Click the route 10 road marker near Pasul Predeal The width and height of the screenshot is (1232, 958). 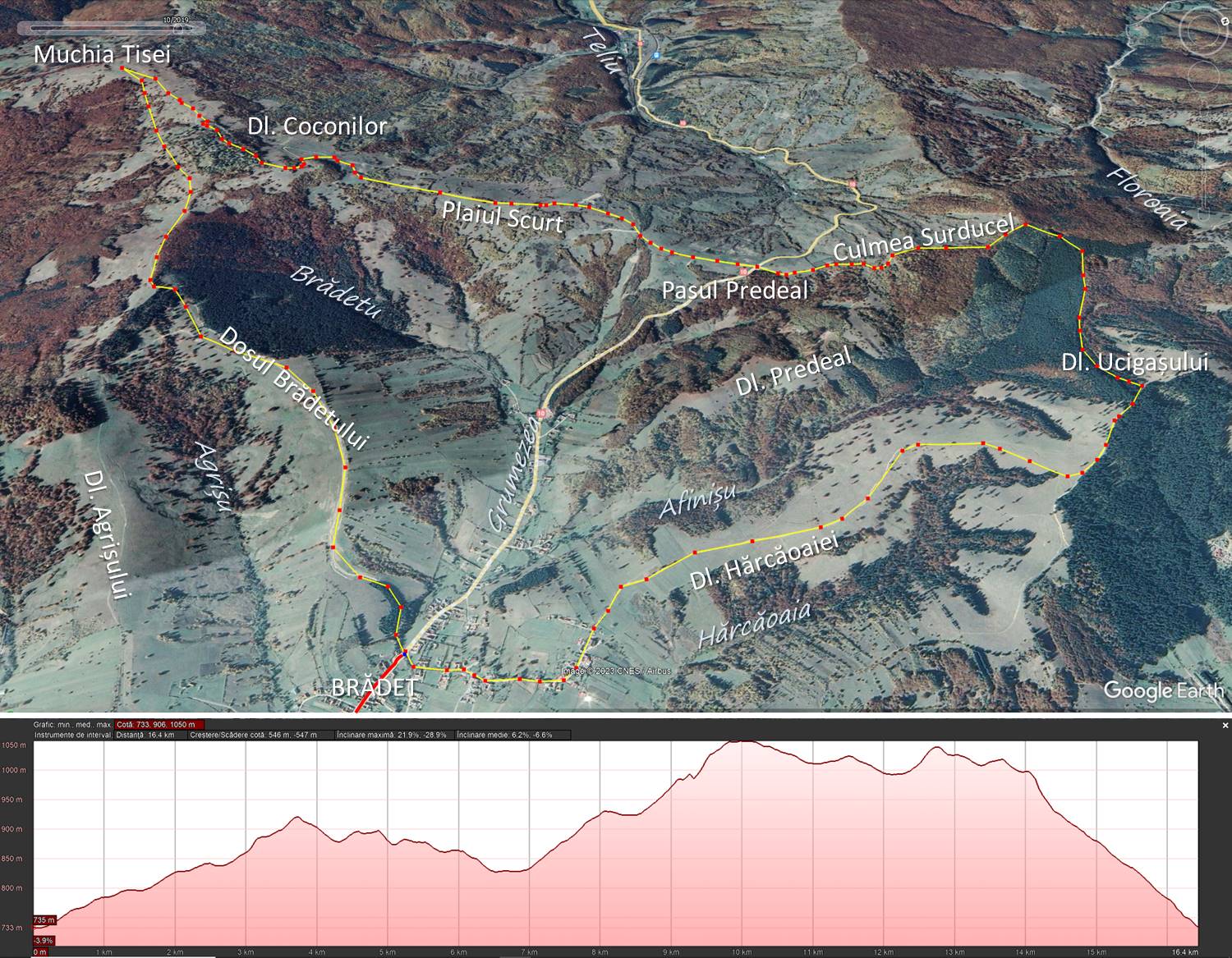pos(743,271)
